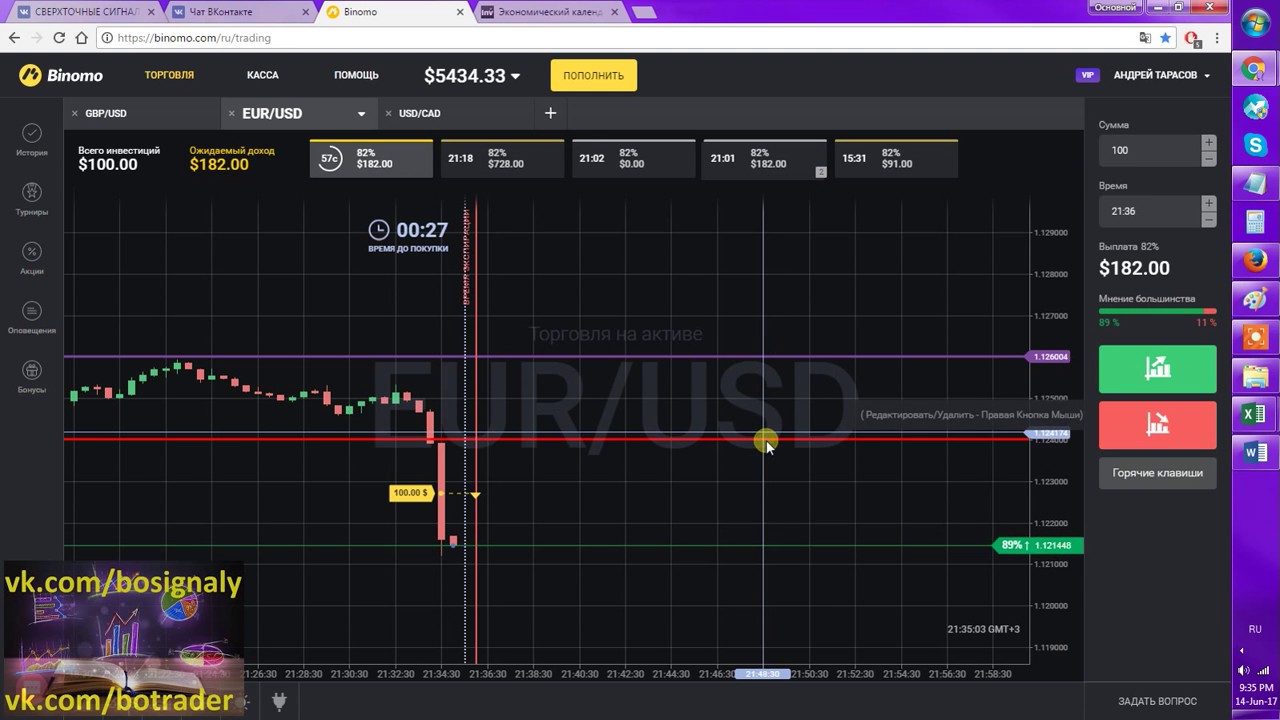1280x720 pixels.
Task: Open the Торговля menu
Action: [x=169, y=75]
